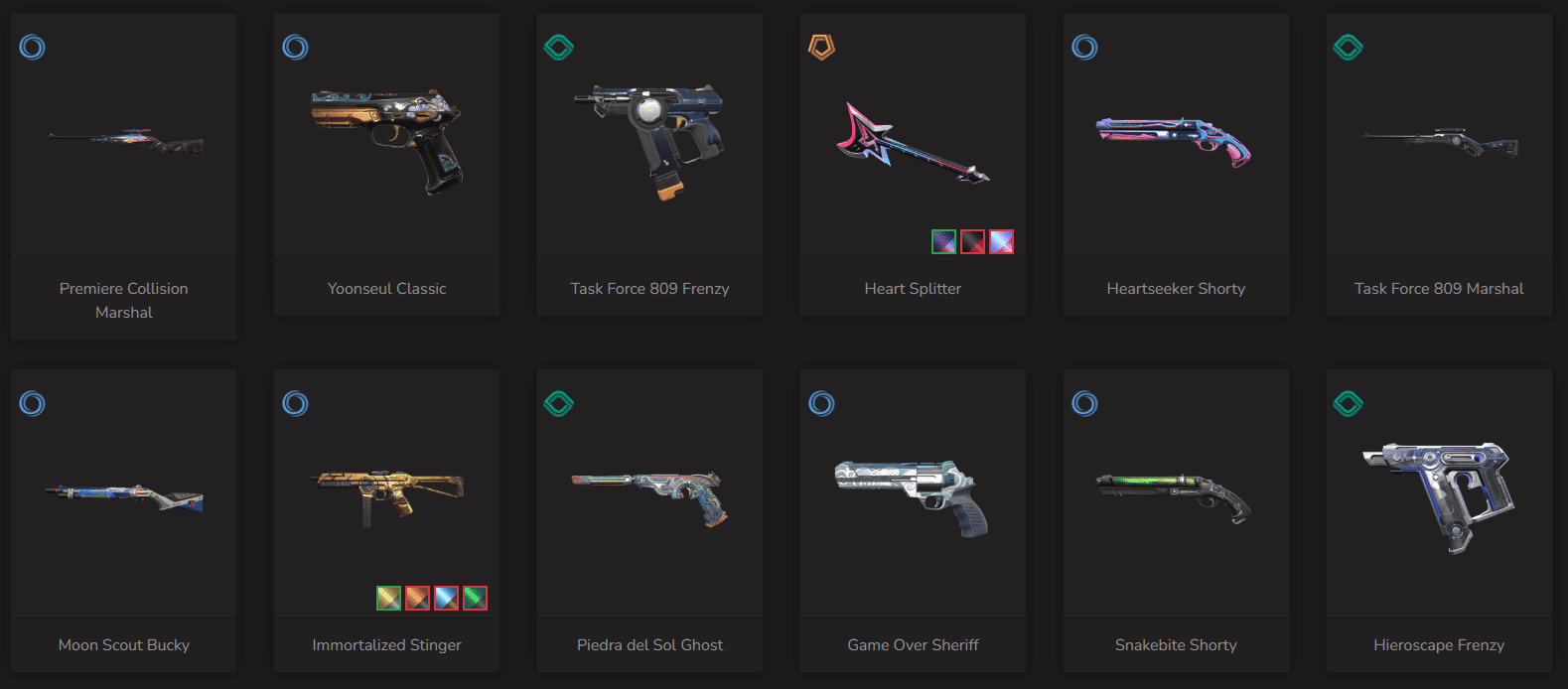Click the tier icon on Piedra del Sol Ghost
The width and height of the screenshot is (1568, 689).
pos(558,403)
